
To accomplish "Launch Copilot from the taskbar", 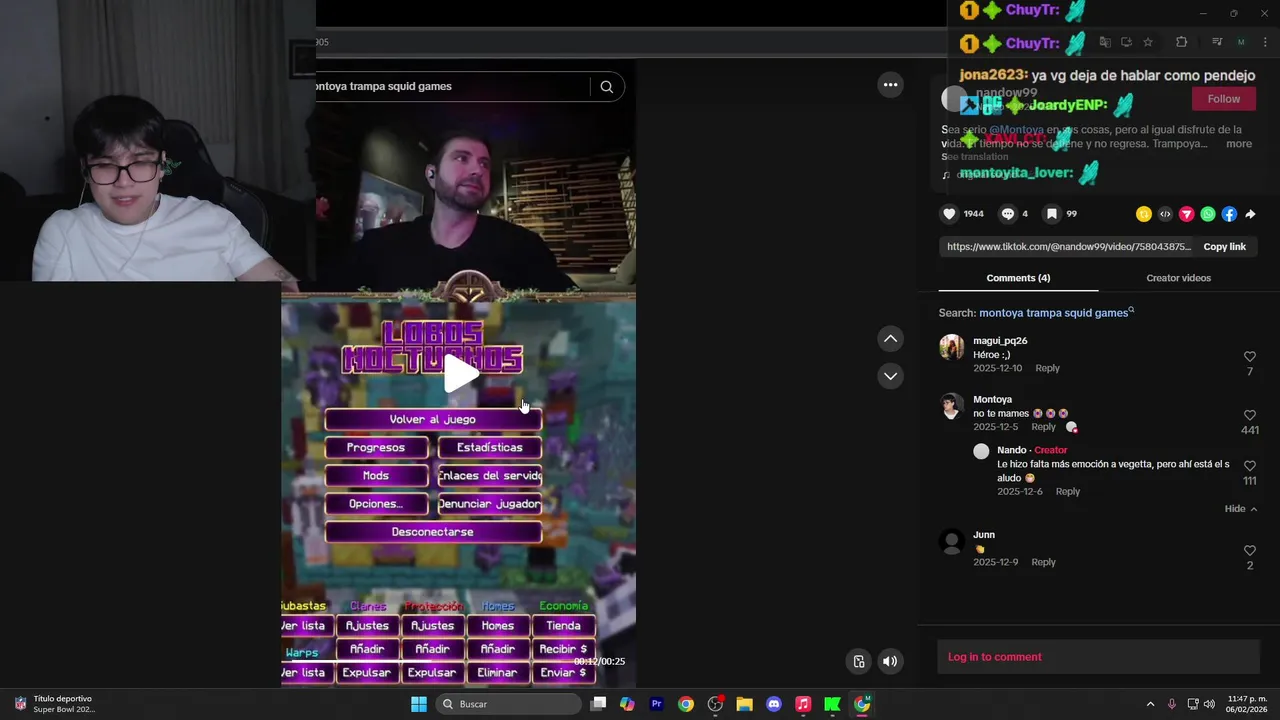I will click(x=627, y=704).
